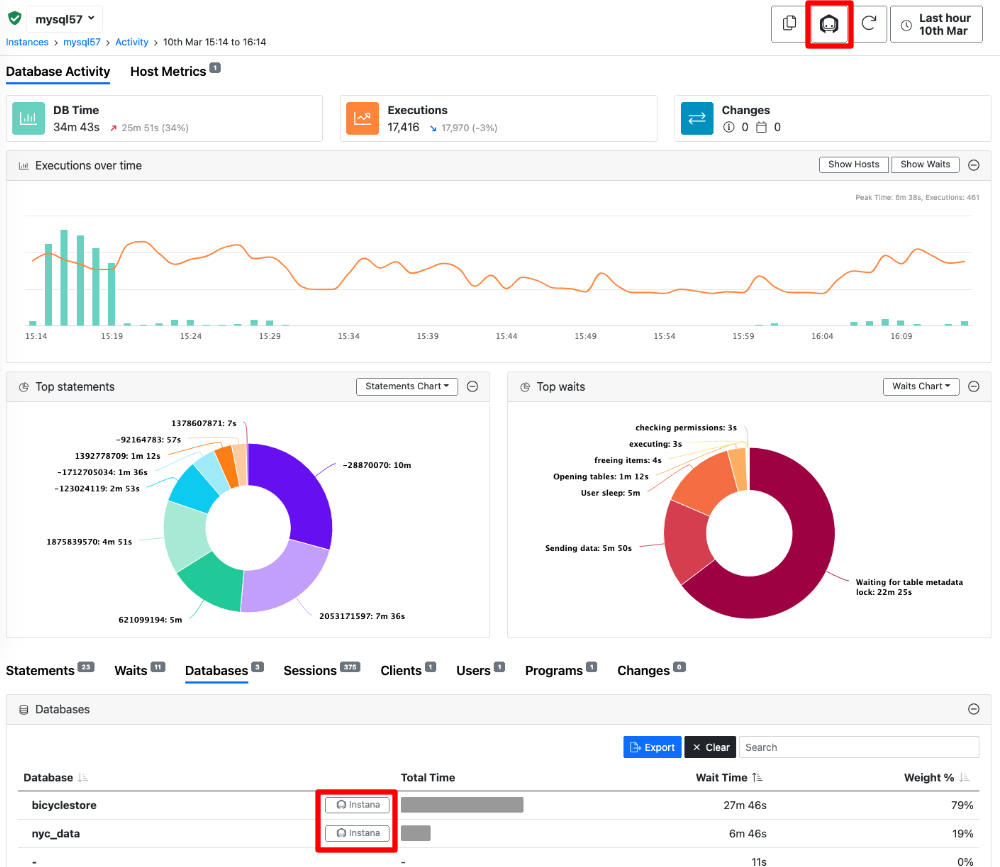Image resolution: width=1000 pixels, height=867 pixels.
Task: Click the Databases panel header icon
Action: click(x=24, y=710)
